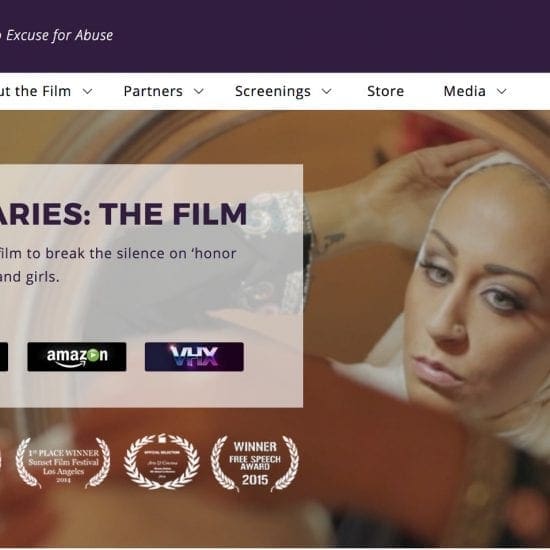This screenshot has width=550, height=550.
Task: Select the Sunset Film Festival laurel
Action: (63, 463)
